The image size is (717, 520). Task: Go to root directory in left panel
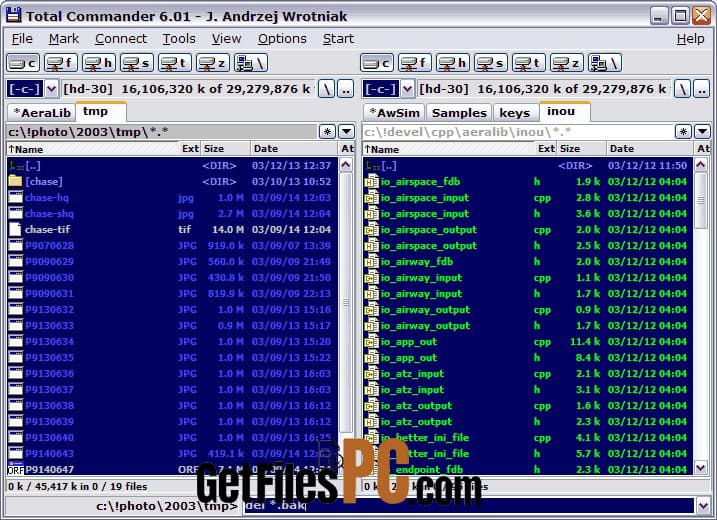tap(326, 89)
